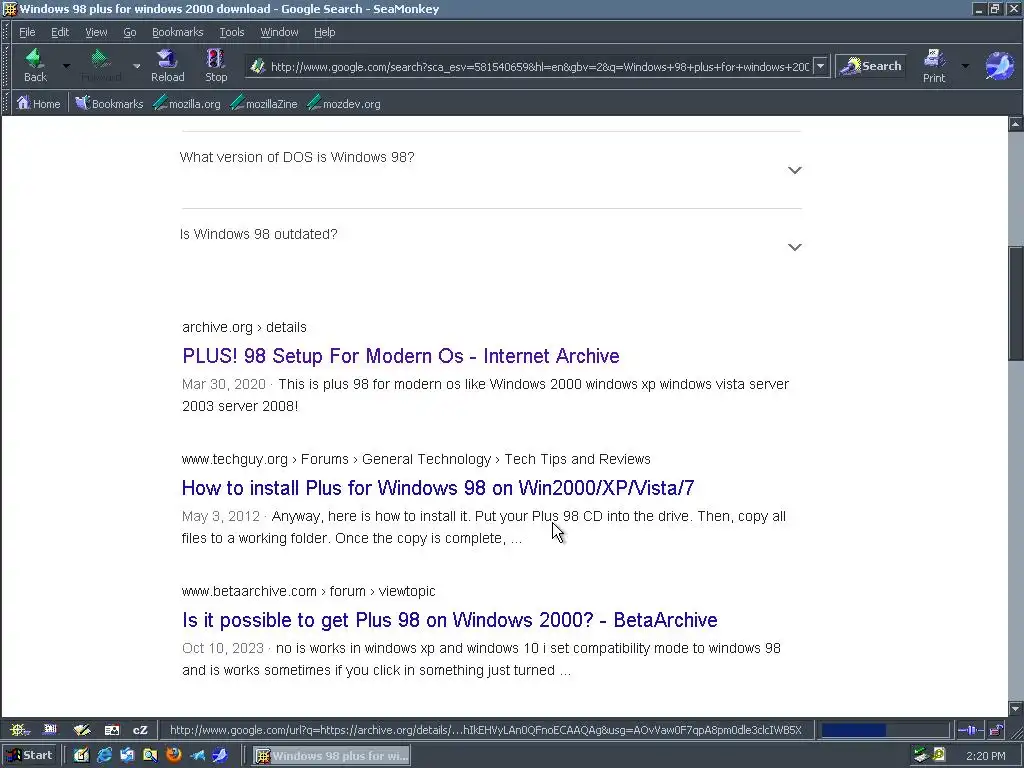
Task: Open the View menu
Action: point(96,32)
